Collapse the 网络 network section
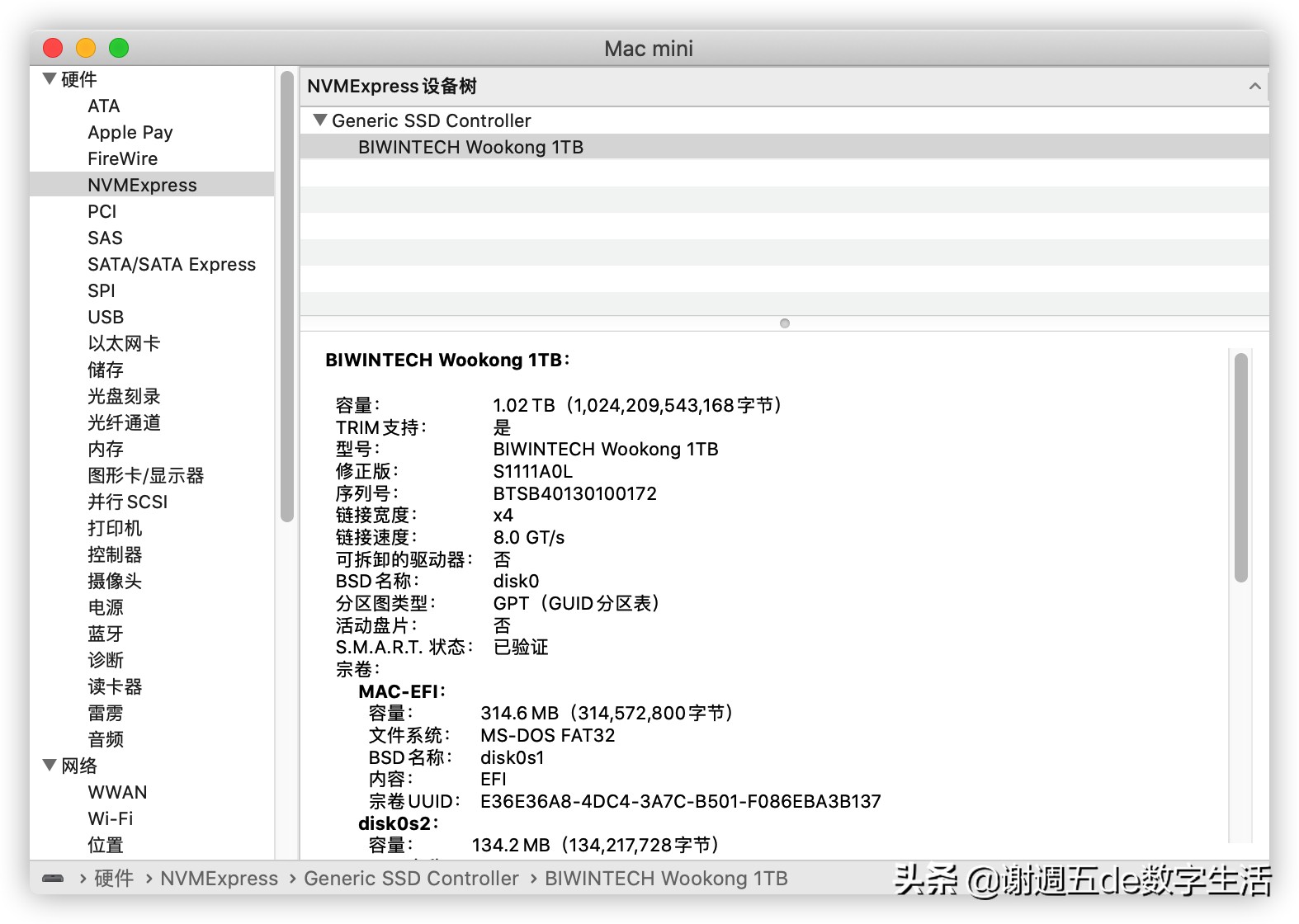This screenshot has height=924, width=1299. (x=50, y=766)
